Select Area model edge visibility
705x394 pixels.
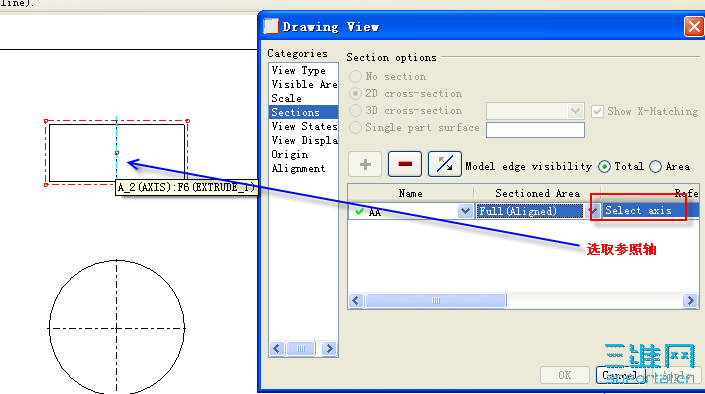pos(656,167)
